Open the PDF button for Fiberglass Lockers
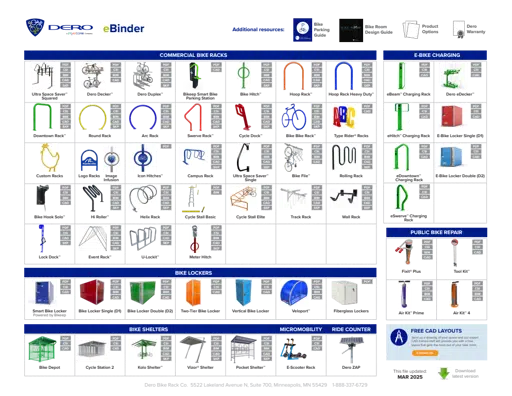Image resolution: width=512 pixels, height=396 pixels. (367, 282)
